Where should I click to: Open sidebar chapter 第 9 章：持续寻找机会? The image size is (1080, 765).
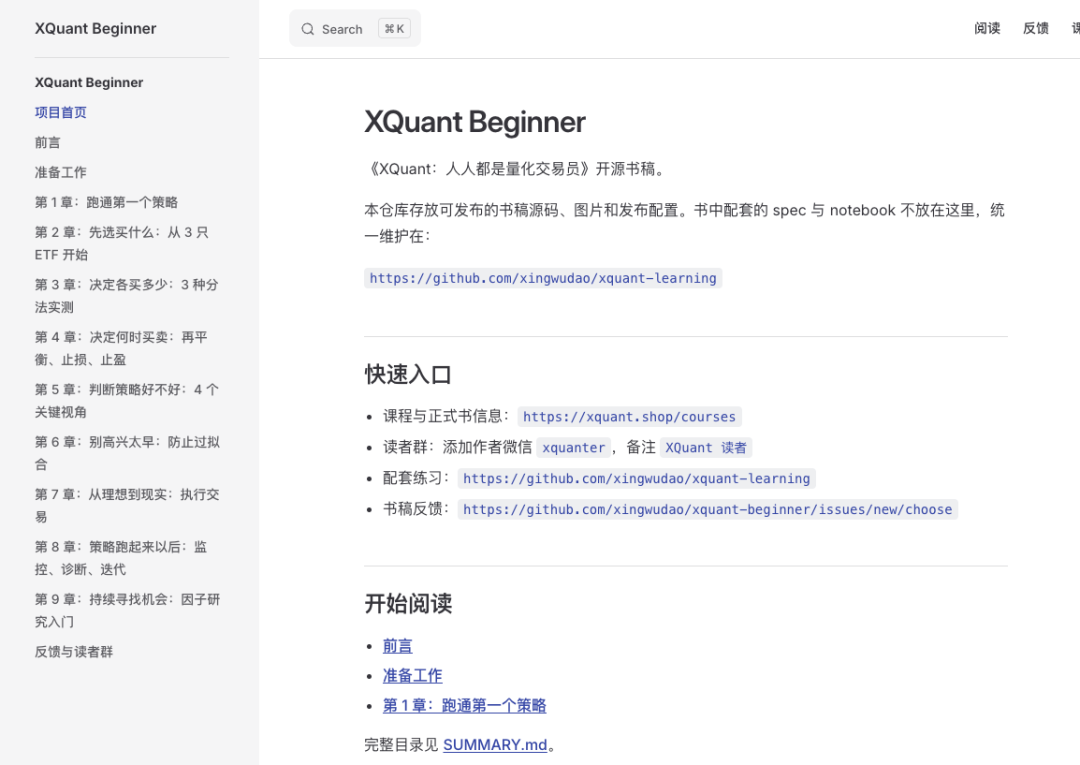pyautogui.click(x=127, y=610)
